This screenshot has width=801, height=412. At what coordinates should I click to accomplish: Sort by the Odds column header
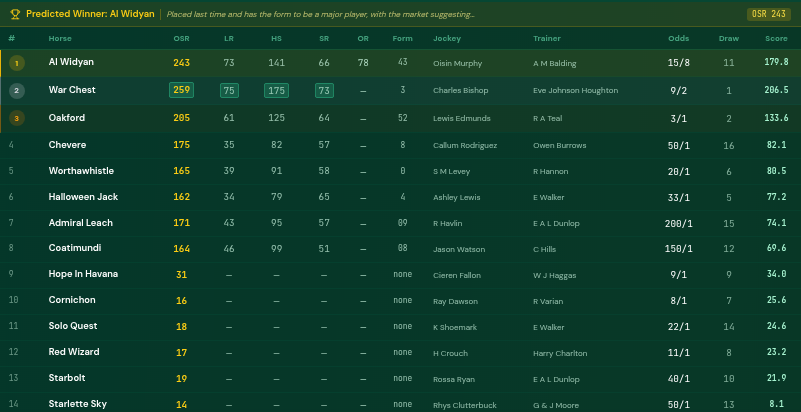(678, 38)
